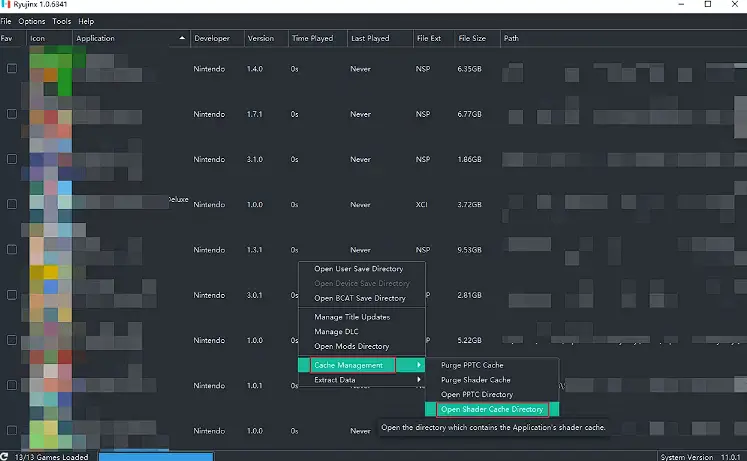747x461 pixels.
Task: Click the Last Played column header
Action: pyautogui.click(x=370, y=39)
